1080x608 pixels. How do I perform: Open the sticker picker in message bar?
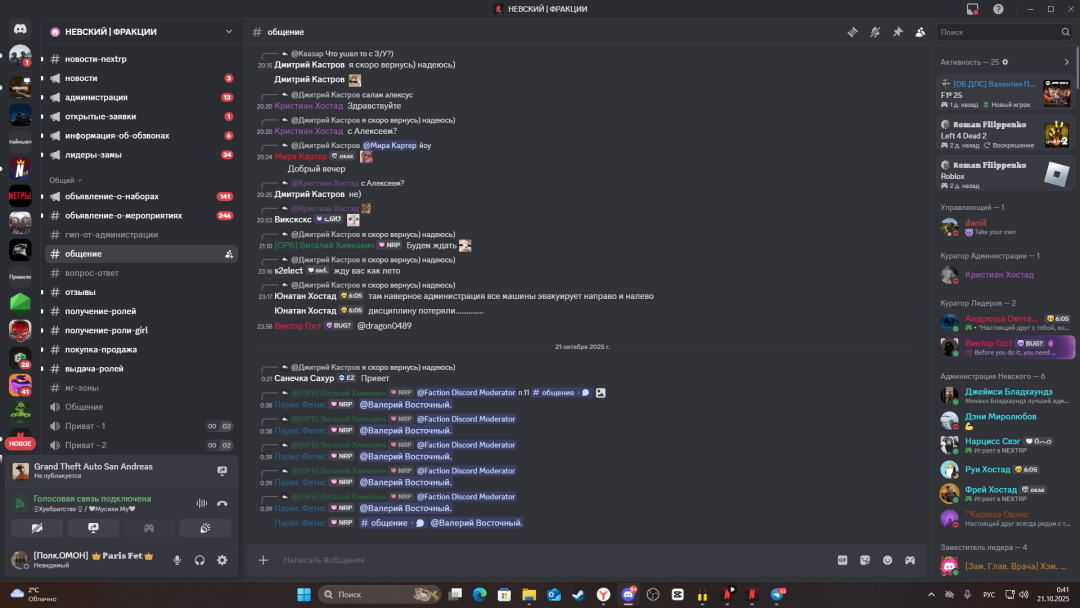click(865, 560)
